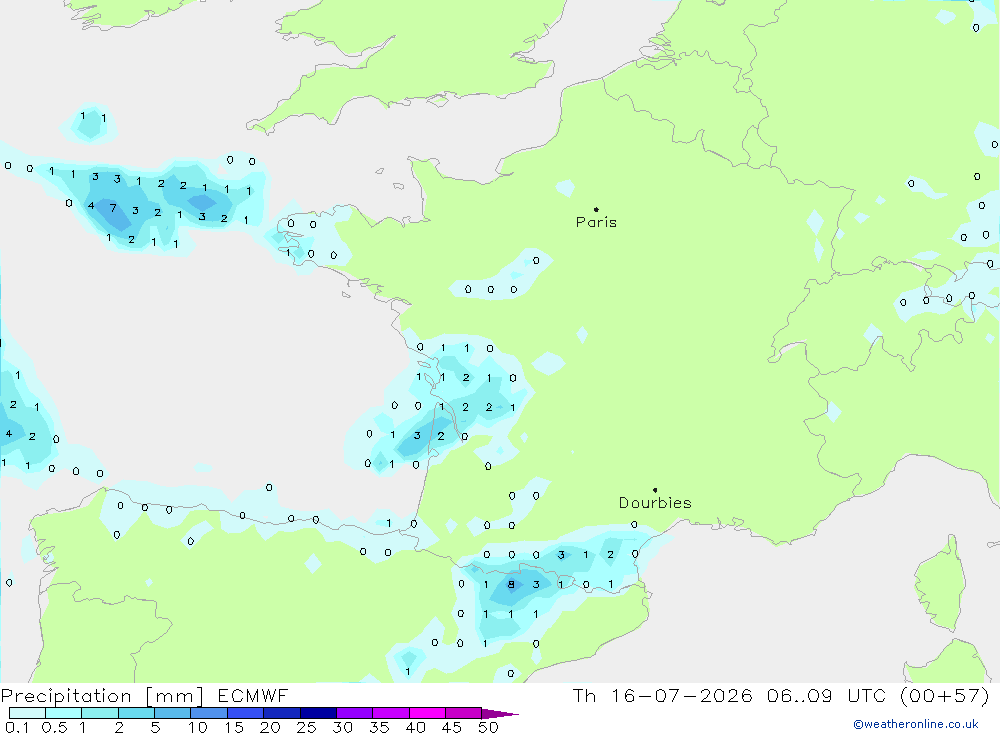The image size is (1000, 733).
Task: Click the '15' legend label
Action: pyautogui.click(x=234, y=727)
